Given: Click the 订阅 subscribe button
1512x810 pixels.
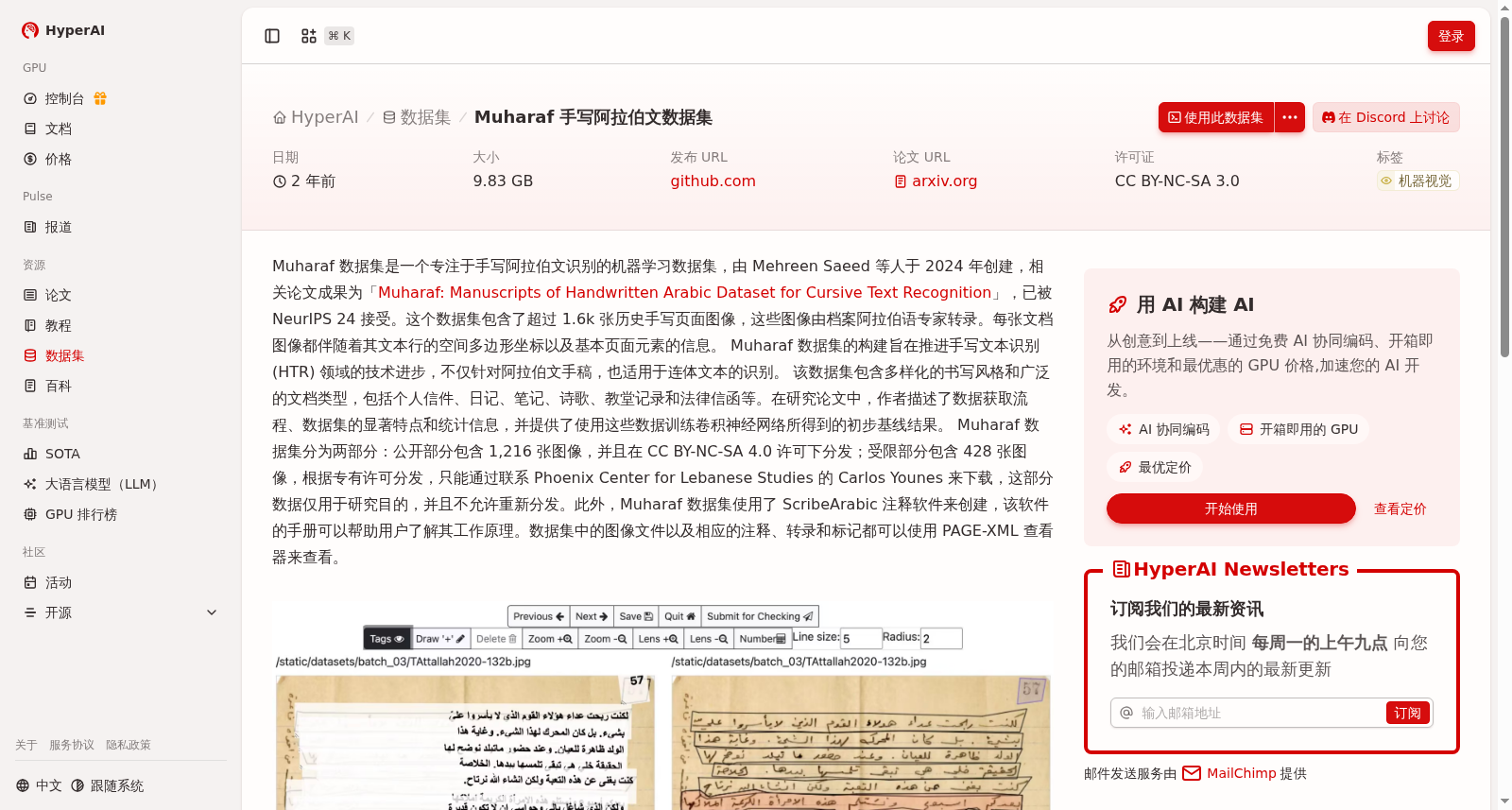Looking at the screenshot, I should 1408,713.
